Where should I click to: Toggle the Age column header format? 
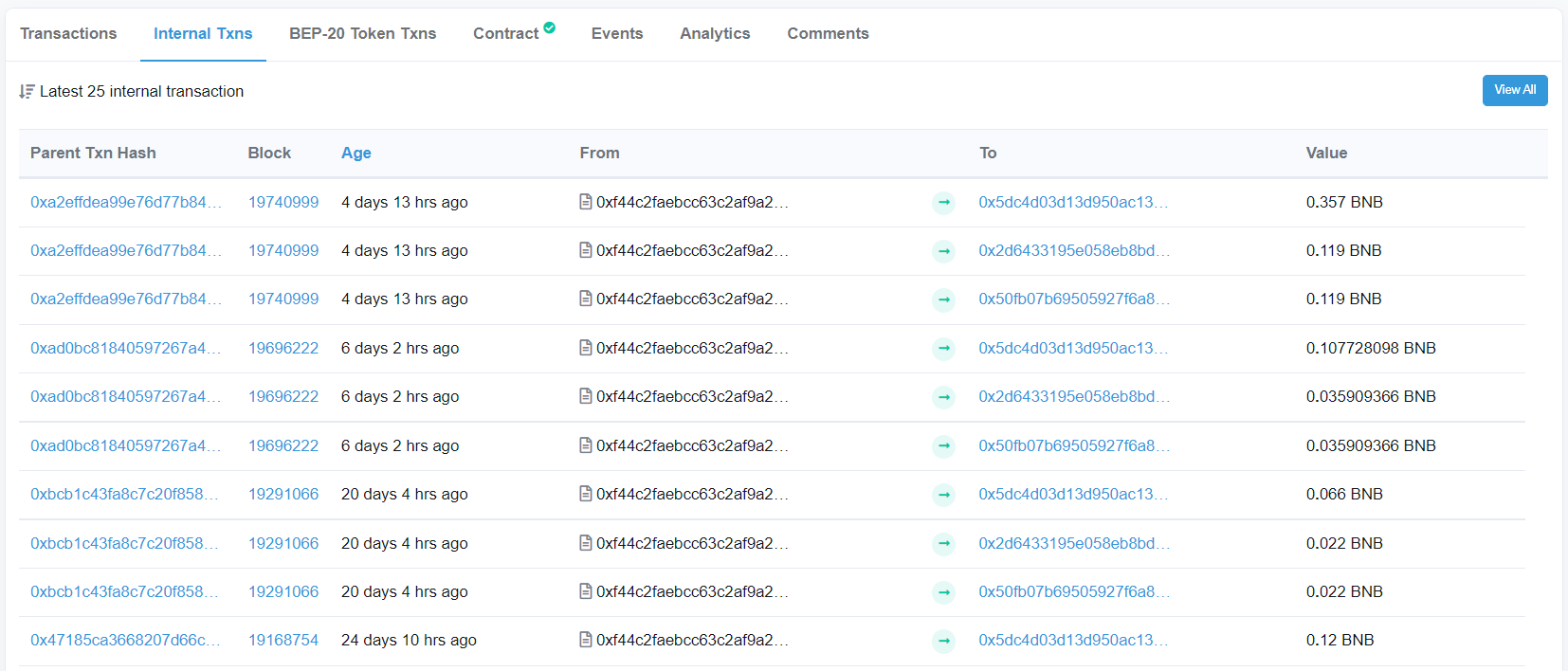(x=356, y=153)
